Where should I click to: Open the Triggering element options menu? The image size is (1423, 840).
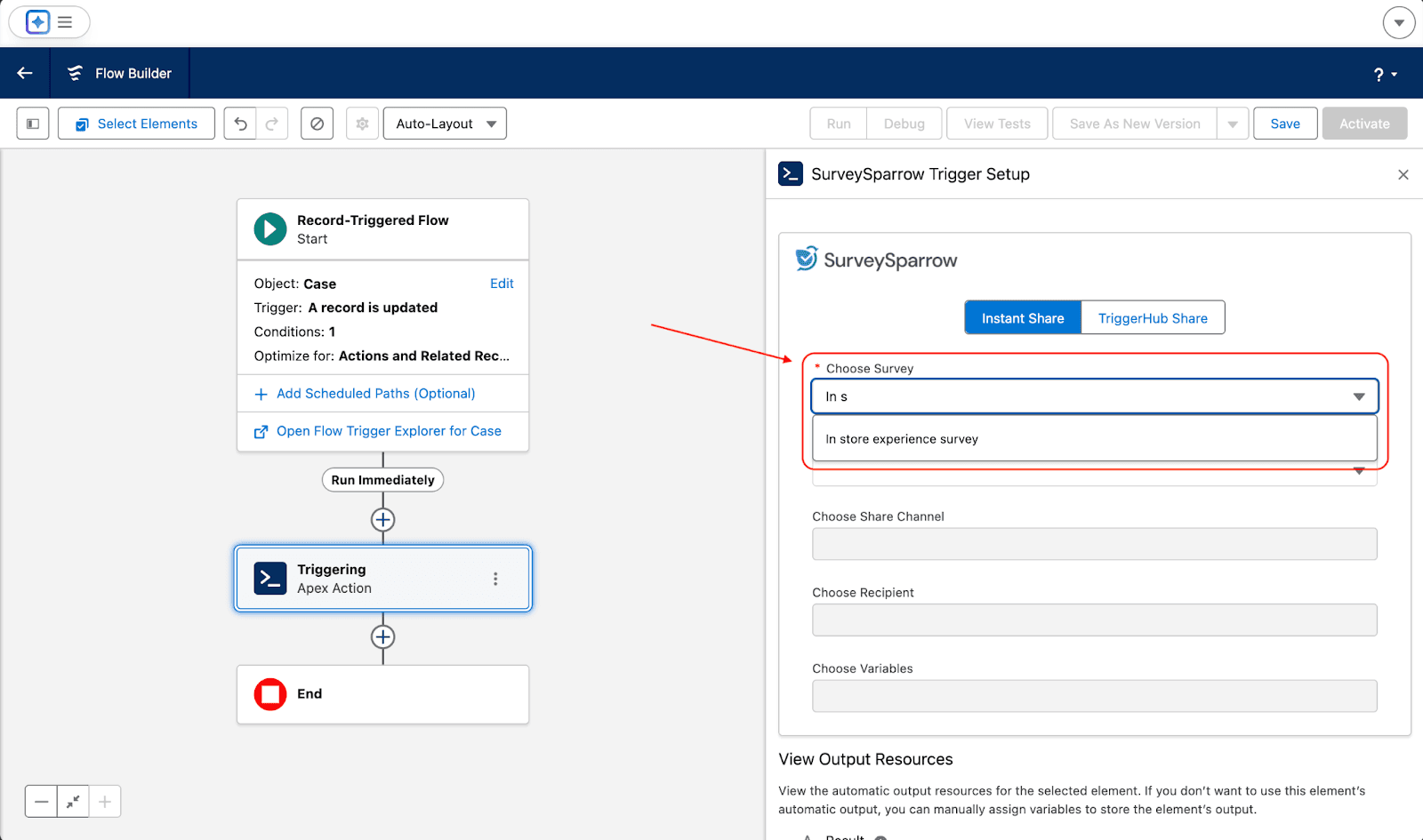point(495,579)
